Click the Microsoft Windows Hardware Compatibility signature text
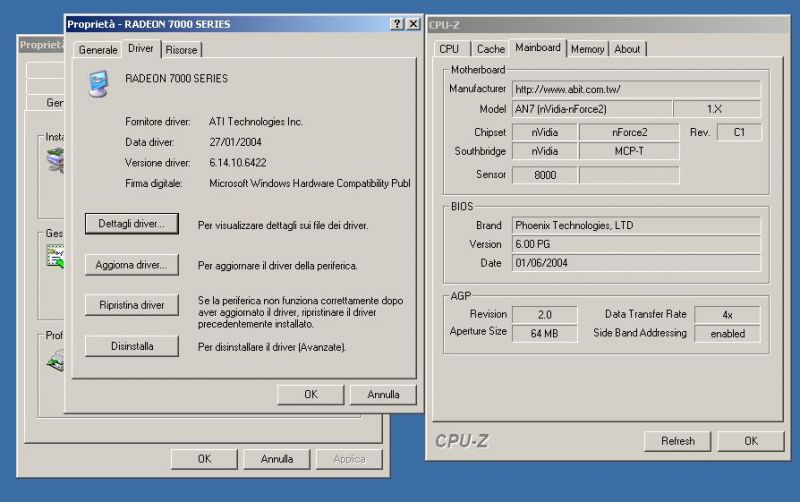The image size is (800, 502). point(310,183)
